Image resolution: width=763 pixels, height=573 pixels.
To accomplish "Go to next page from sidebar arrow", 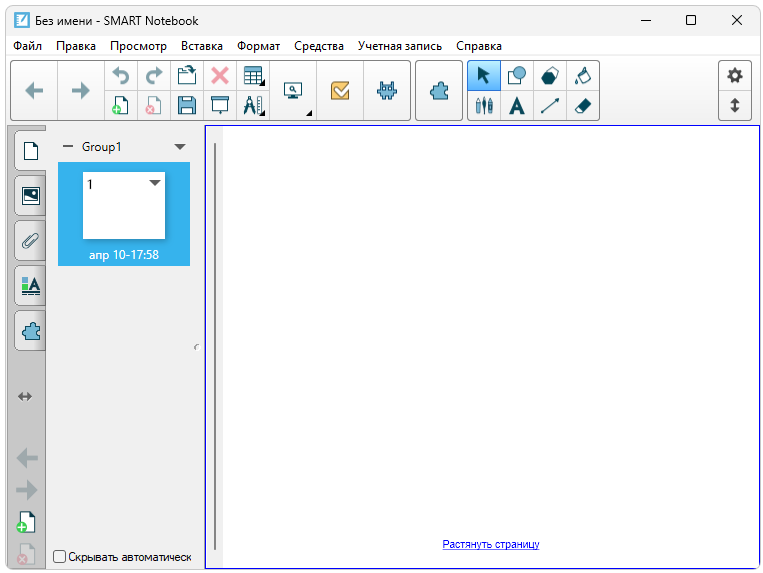I will (27, 490).
